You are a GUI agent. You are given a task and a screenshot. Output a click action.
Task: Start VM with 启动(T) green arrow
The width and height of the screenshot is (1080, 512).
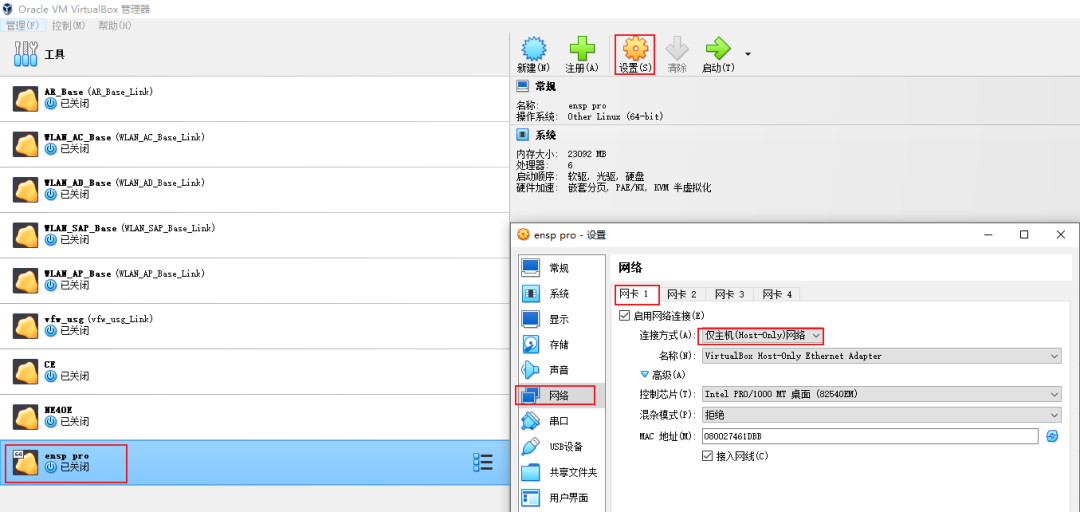pyautogui.click(x=718, y=49)
